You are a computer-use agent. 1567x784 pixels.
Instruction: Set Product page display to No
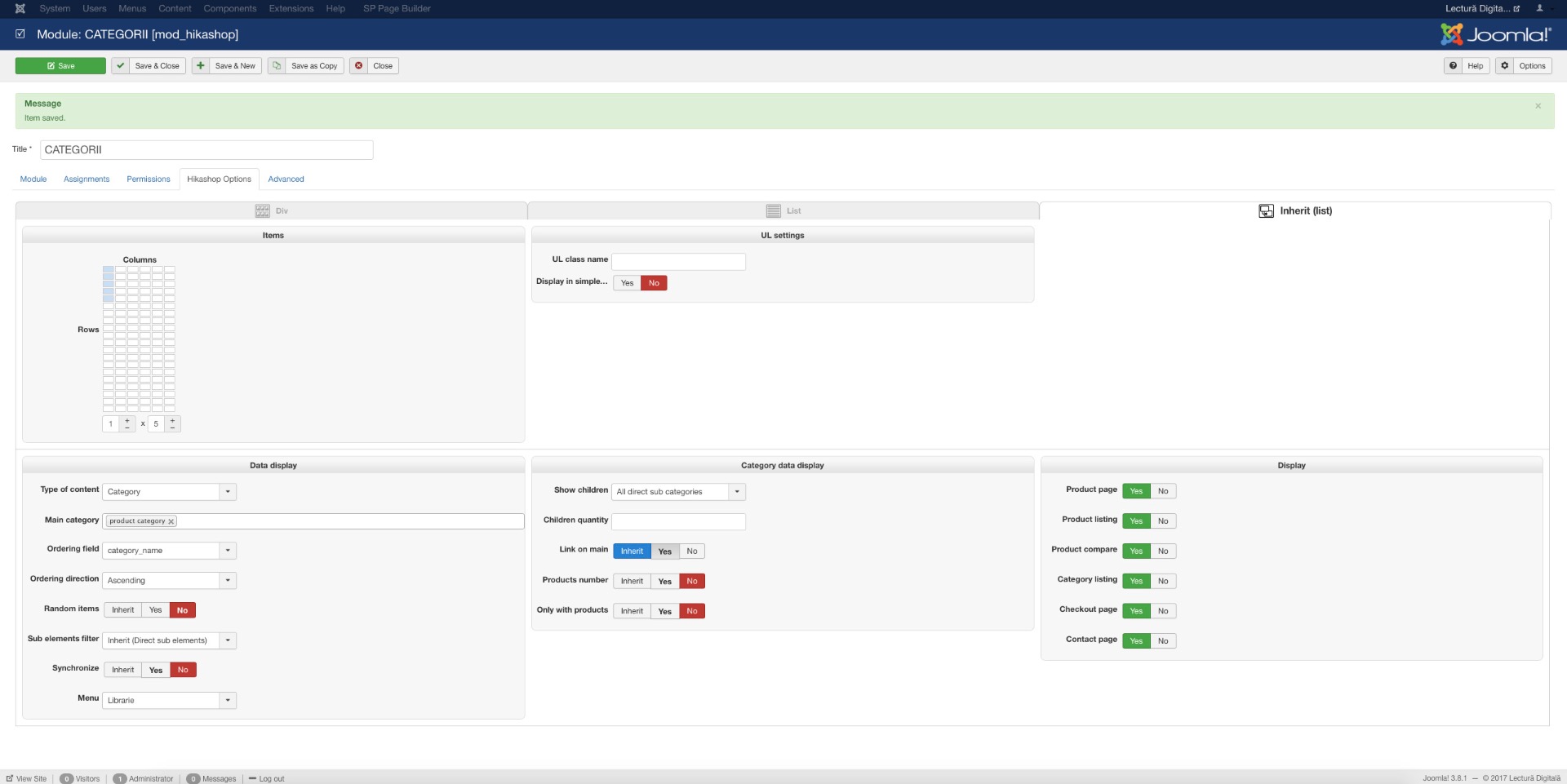coord(1163,491)
